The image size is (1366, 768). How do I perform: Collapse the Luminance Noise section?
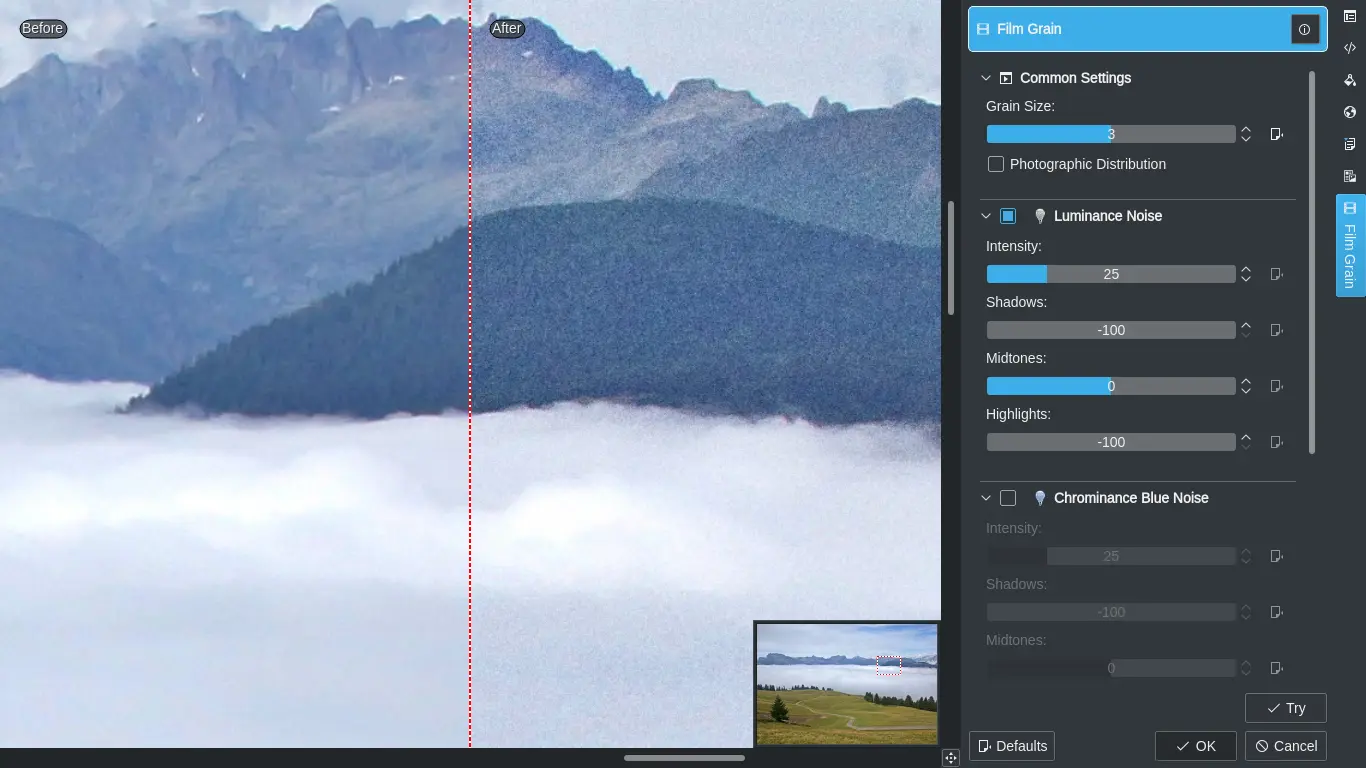tap(985, 215)
